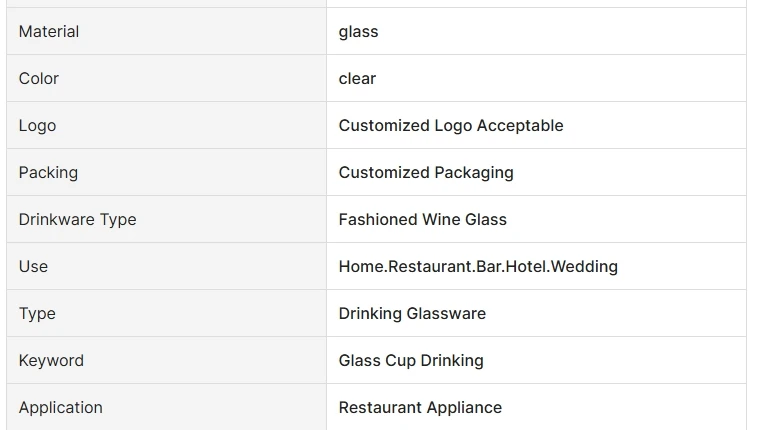Select the 'Restaurant Appliance' value
Screen dimensions: 761x430
(x=420, y=408)
